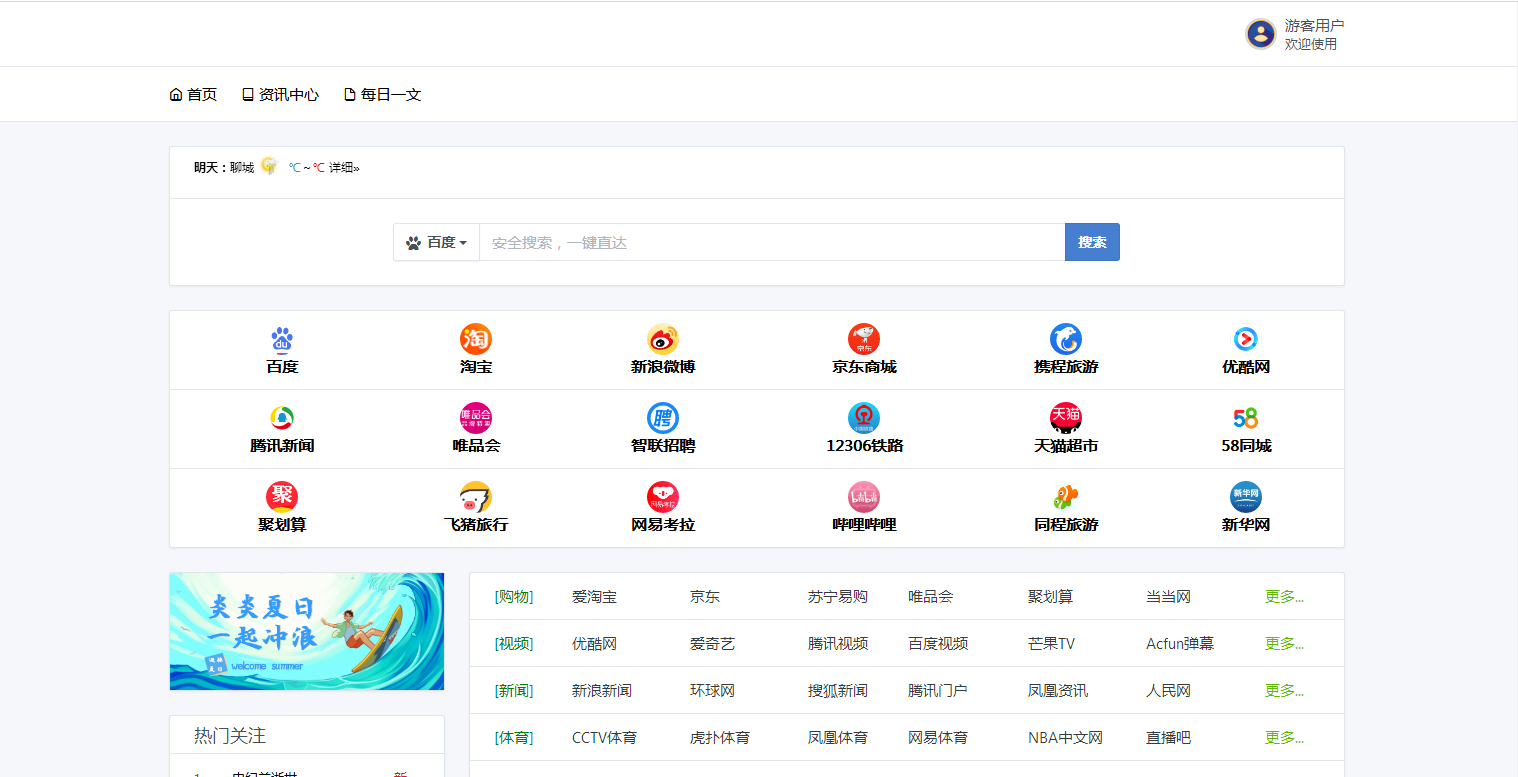The width and height of the screenshot is (1518, 777).
Task: Open the 腾讯视频 link
Action: pos(837,643)
